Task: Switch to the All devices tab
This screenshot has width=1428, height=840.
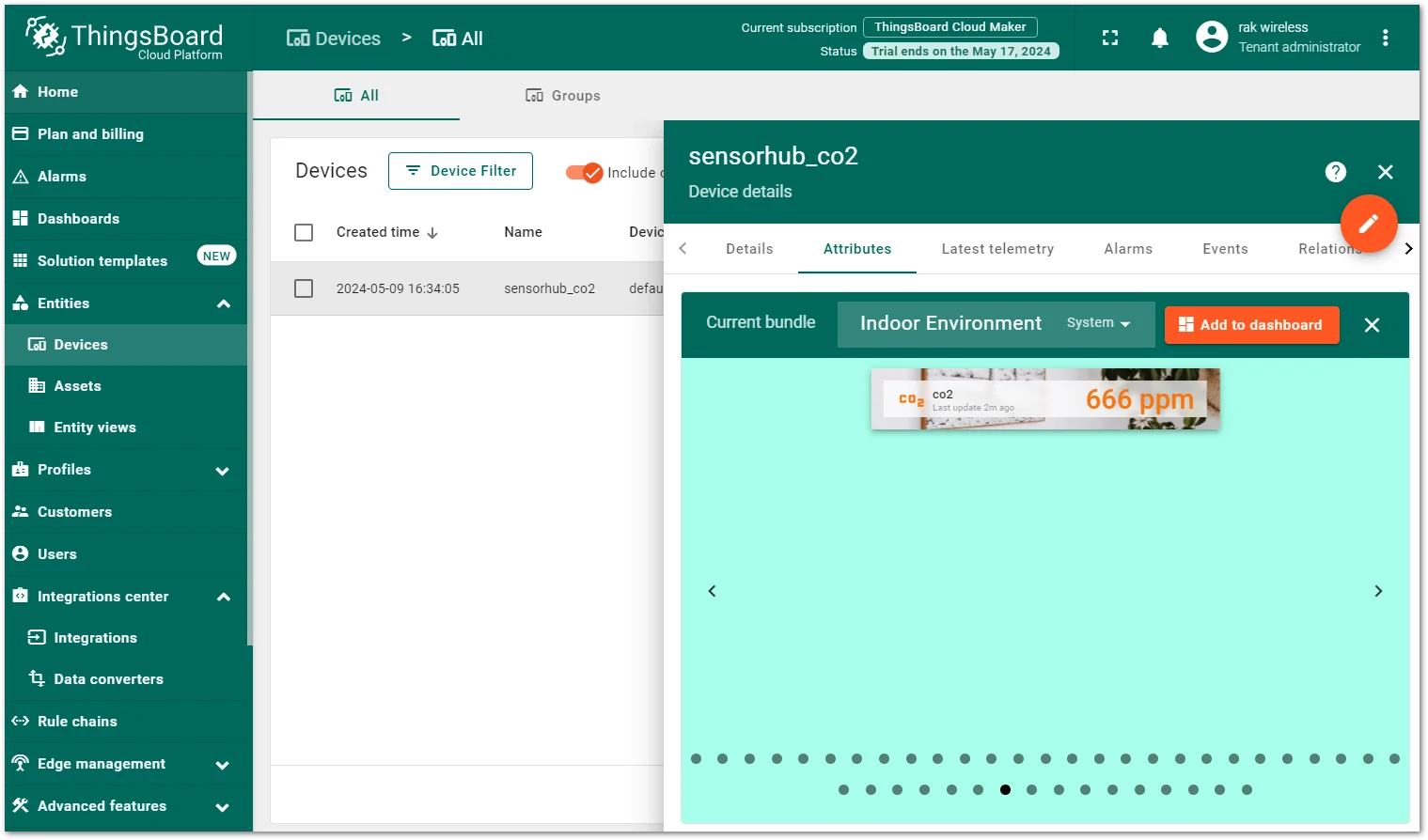Action: point(356,96)
